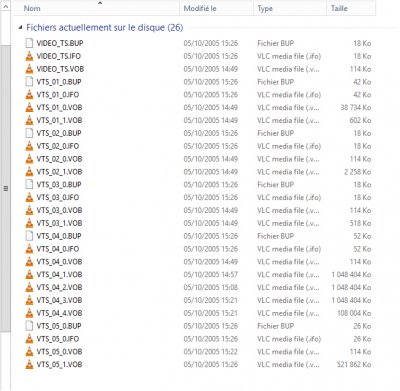Image resolution: width=400 pixels, height=391 pixels.
Task: Select file name VTS_04_2.VOB
Action: [x=59, y=287]
